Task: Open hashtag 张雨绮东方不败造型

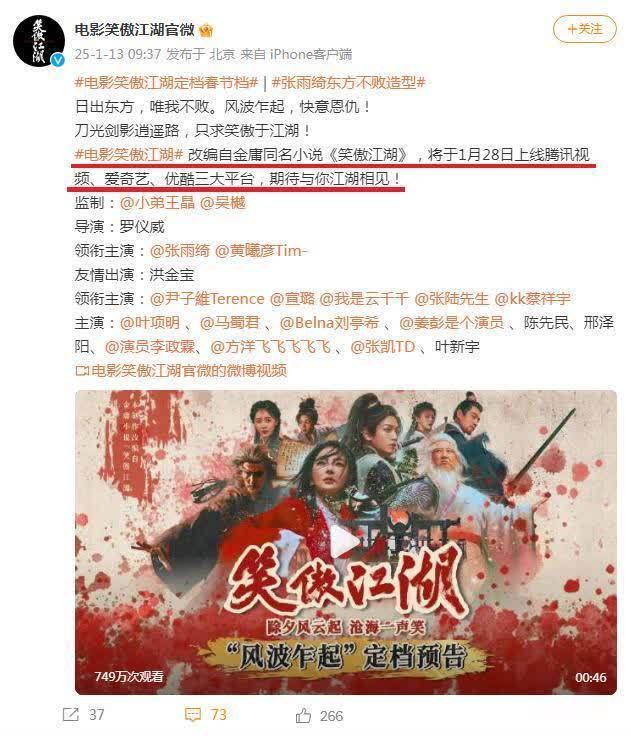Action: 349,83
